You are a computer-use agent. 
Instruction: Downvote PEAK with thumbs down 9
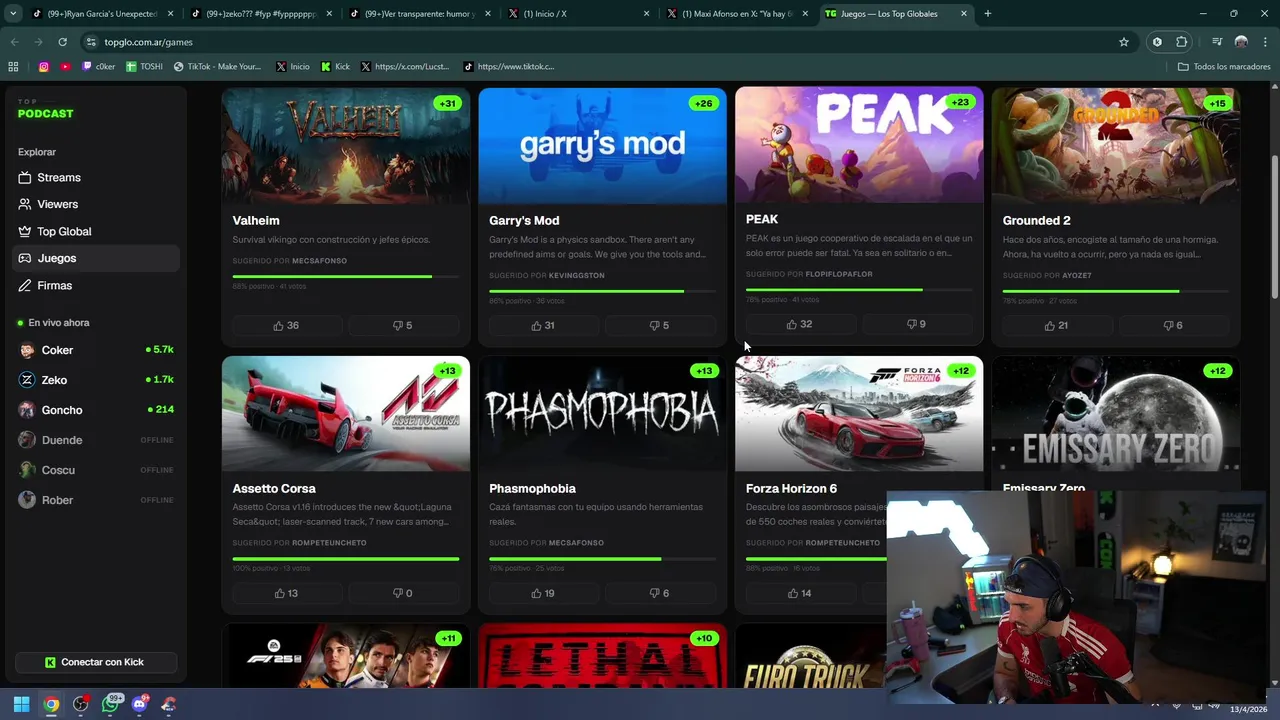917,324
